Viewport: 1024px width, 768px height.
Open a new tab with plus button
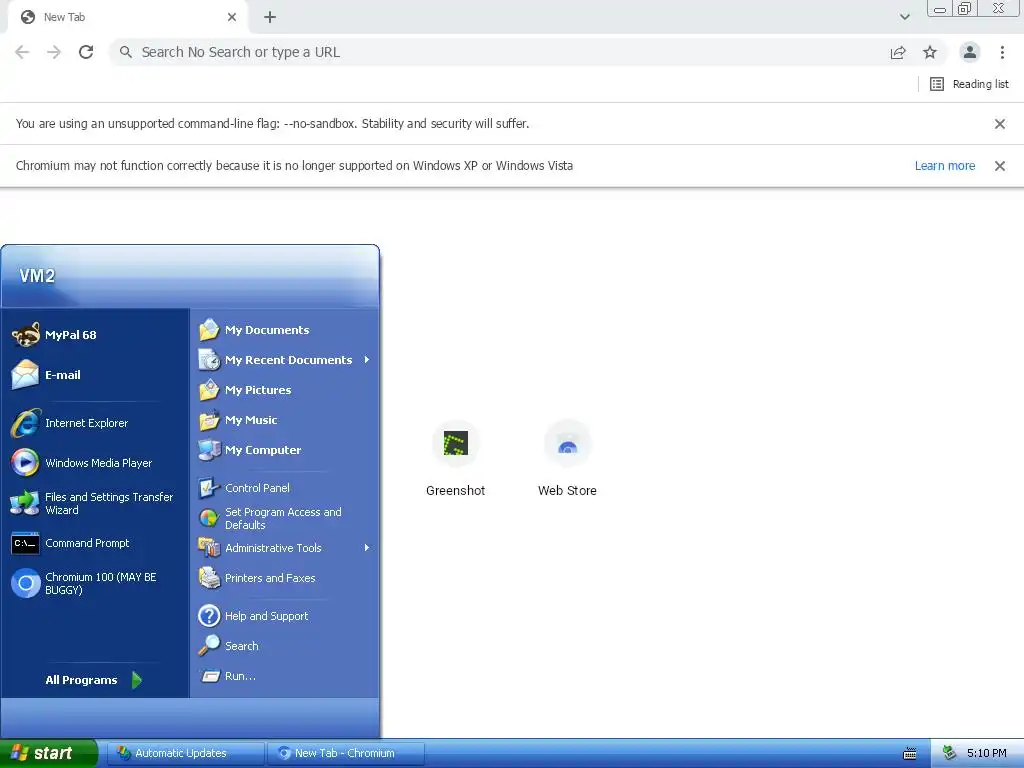(x=270, y=17)
